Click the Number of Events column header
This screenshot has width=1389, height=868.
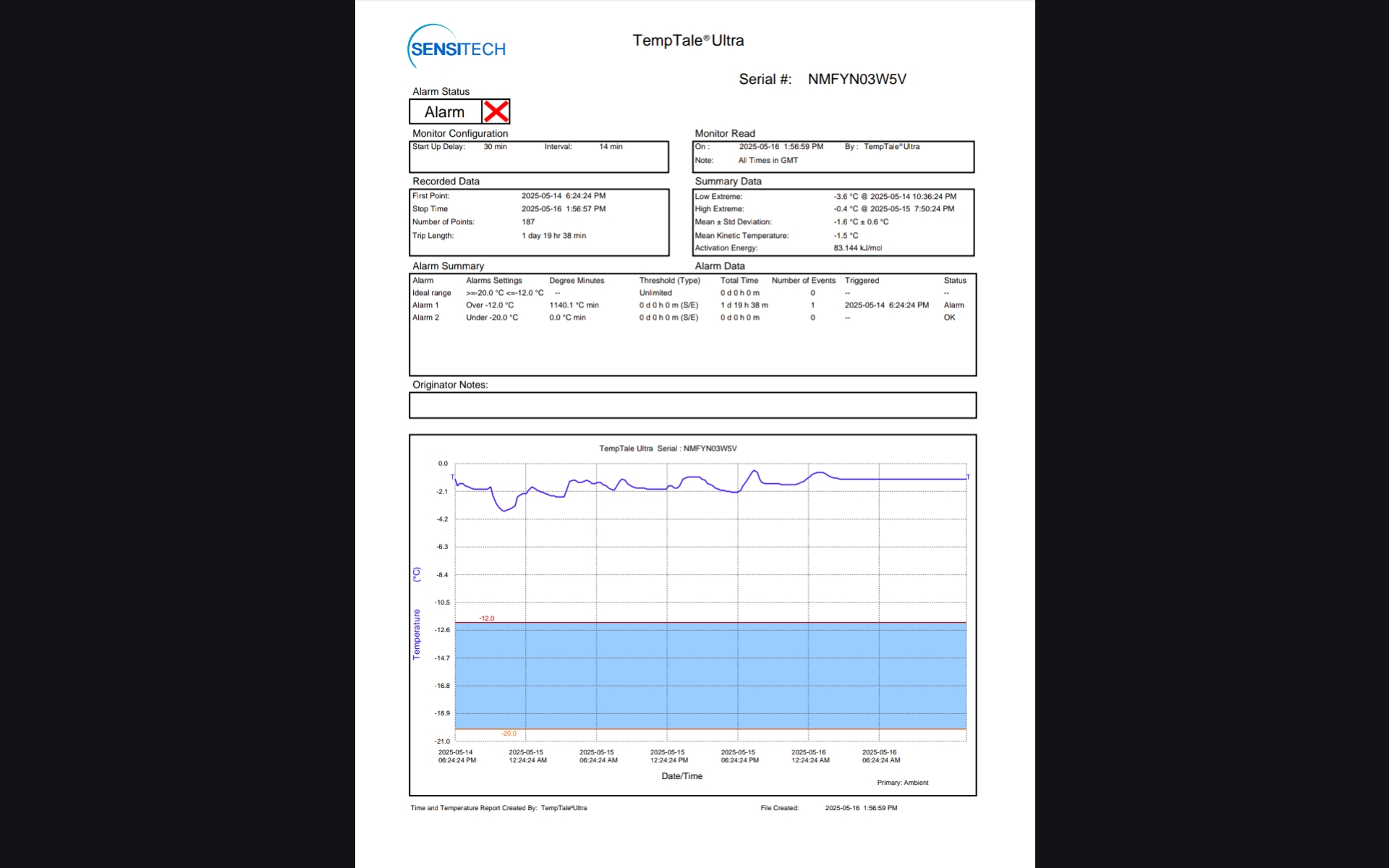803,281
